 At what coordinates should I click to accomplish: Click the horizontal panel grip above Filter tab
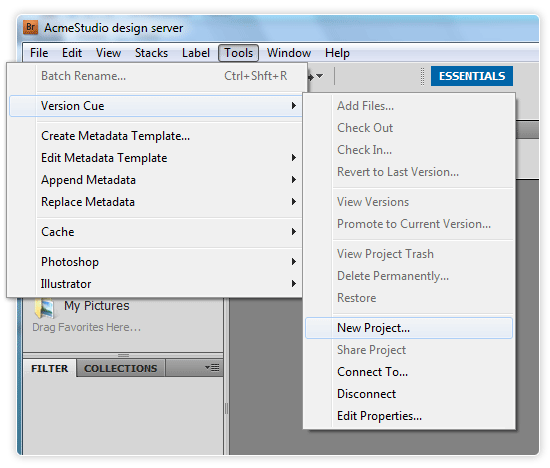[123, 355]
